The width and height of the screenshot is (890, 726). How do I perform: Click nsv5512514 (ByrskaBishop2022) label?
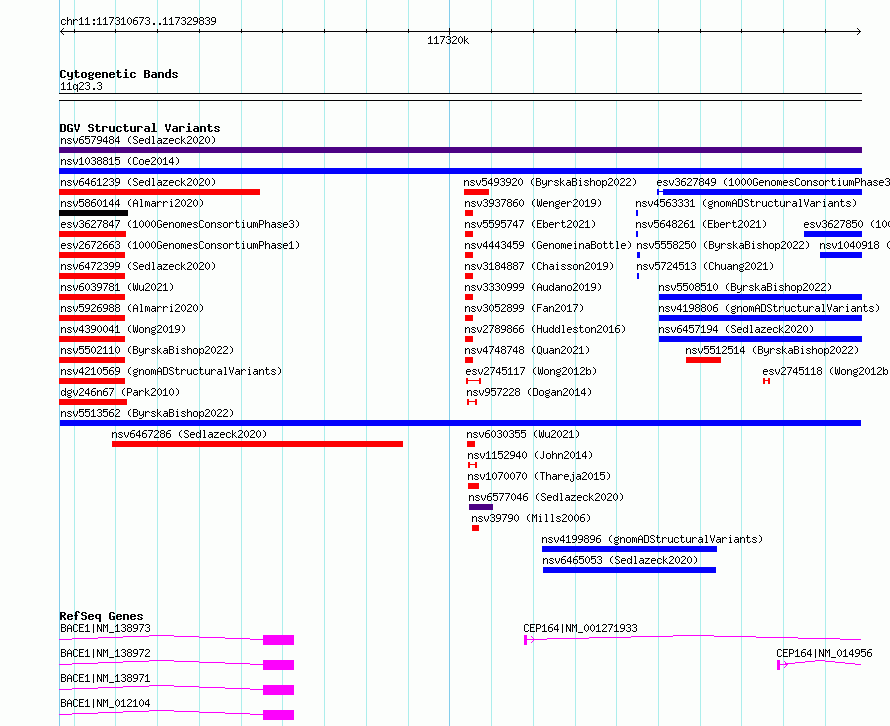pos(772,350)
